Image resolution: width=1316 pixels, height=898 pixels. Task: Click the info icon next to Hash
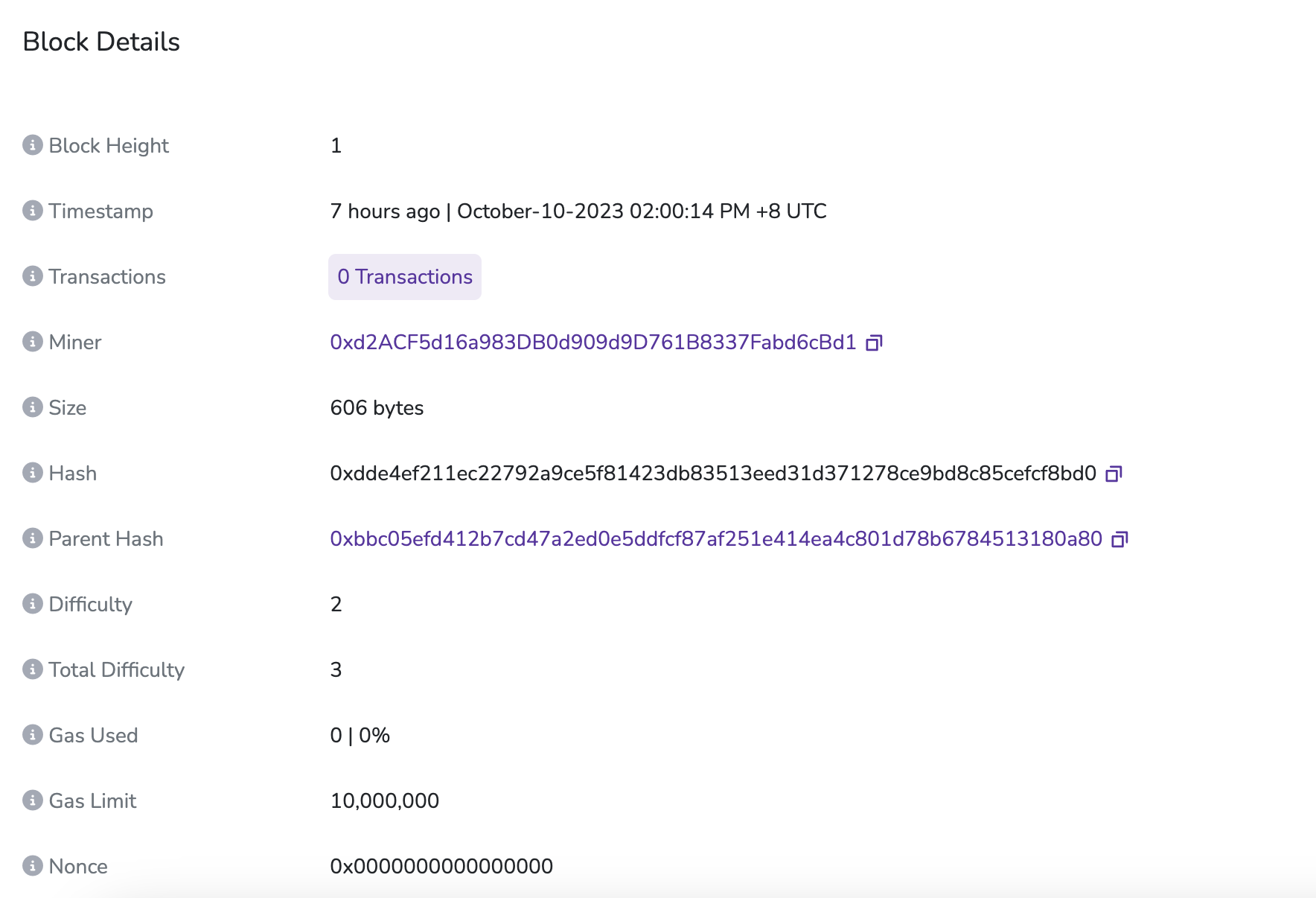[x=32, y=473]
